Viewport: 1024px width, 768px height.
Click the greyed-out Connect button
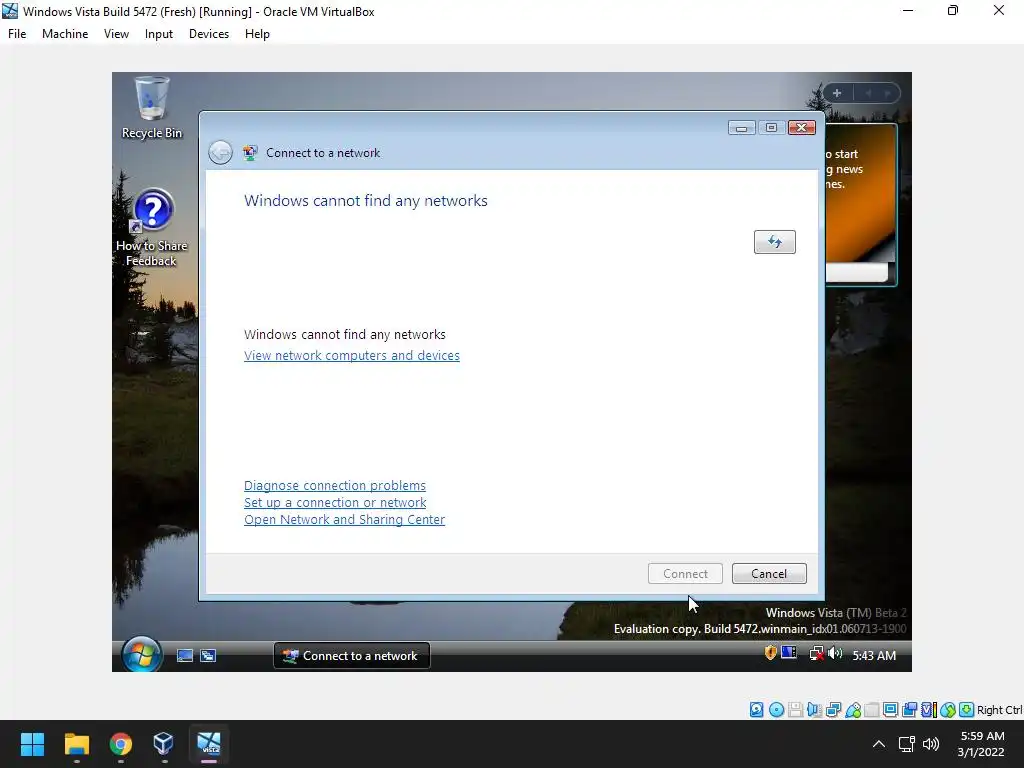coord(685,573)
